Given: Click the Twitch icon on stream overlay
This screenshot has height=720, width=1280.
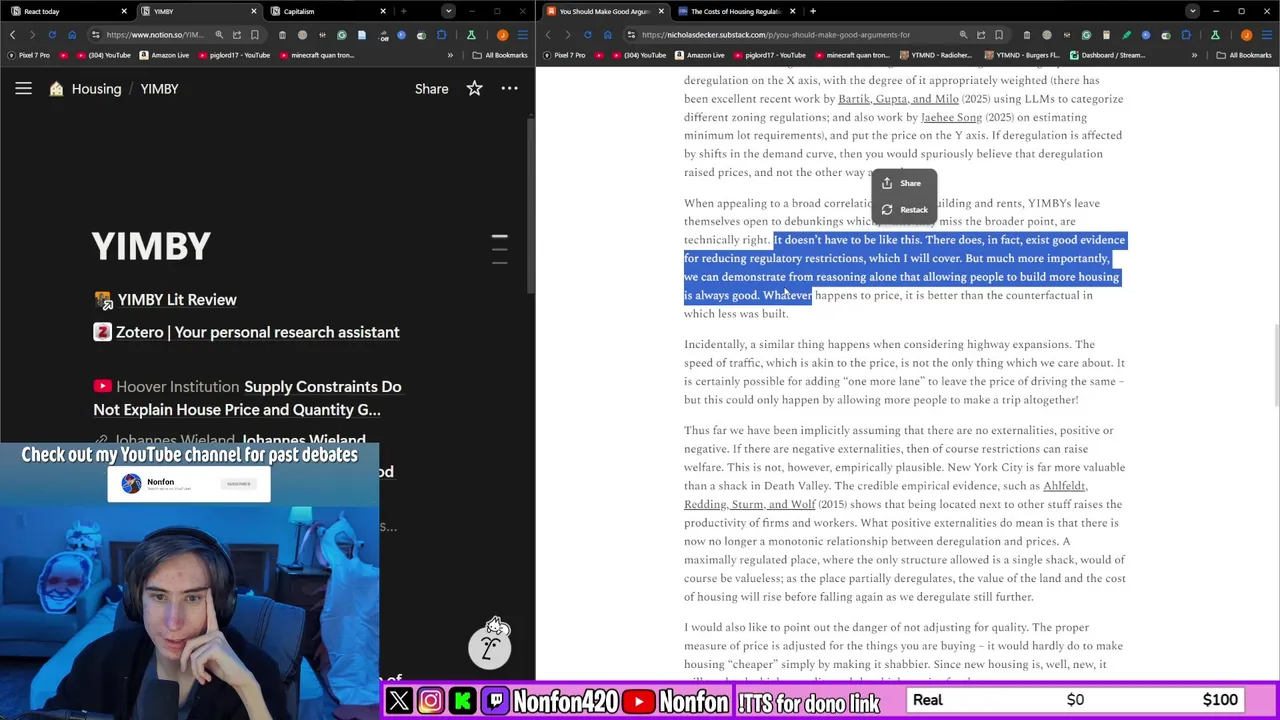Looking at the screenshot, I should [495, 701].
